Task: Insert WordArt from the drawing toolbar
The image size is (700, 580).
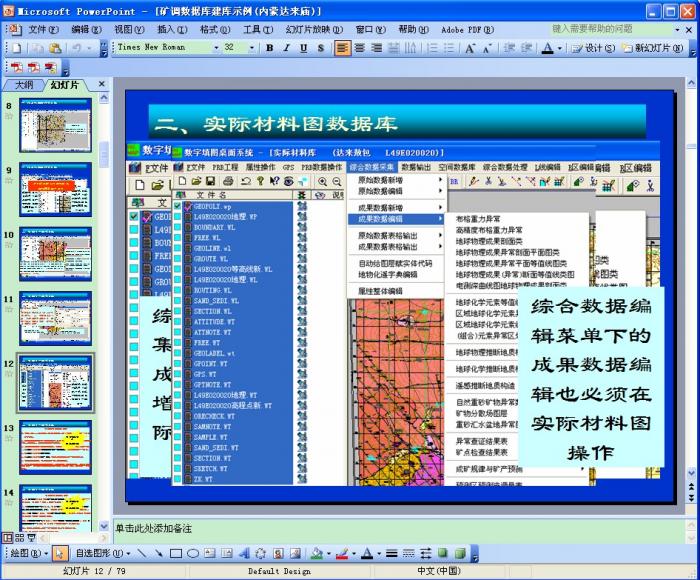Action: coord(244,553)
